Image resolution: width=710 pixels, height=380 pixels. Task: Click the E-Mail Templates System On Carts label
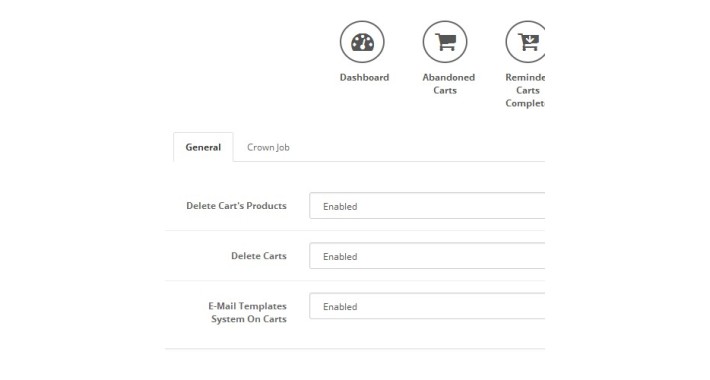pyautogui.click(x=248, y=313)
